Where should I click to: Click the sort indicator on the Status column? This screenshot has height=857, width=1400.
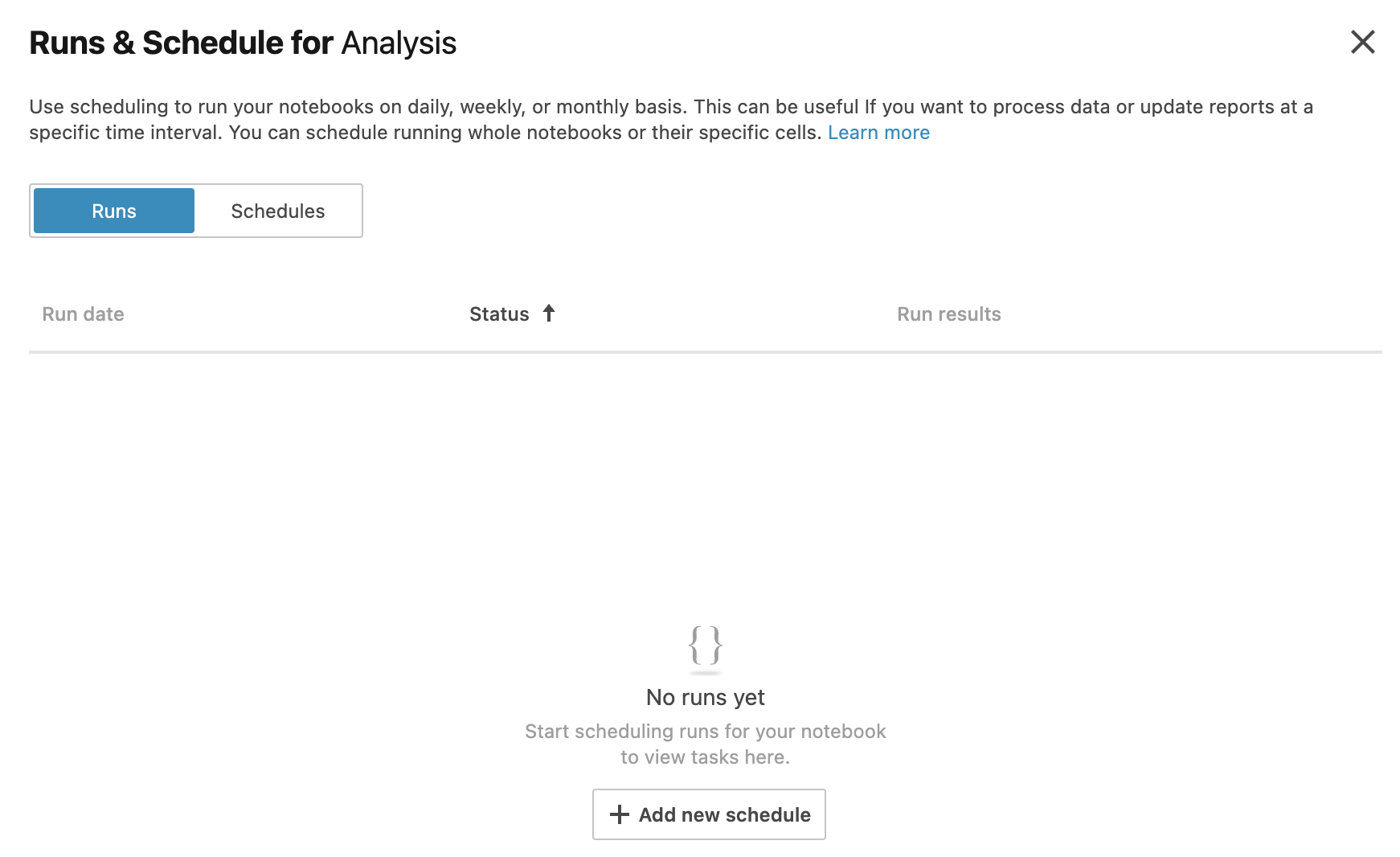click(549, 314)
